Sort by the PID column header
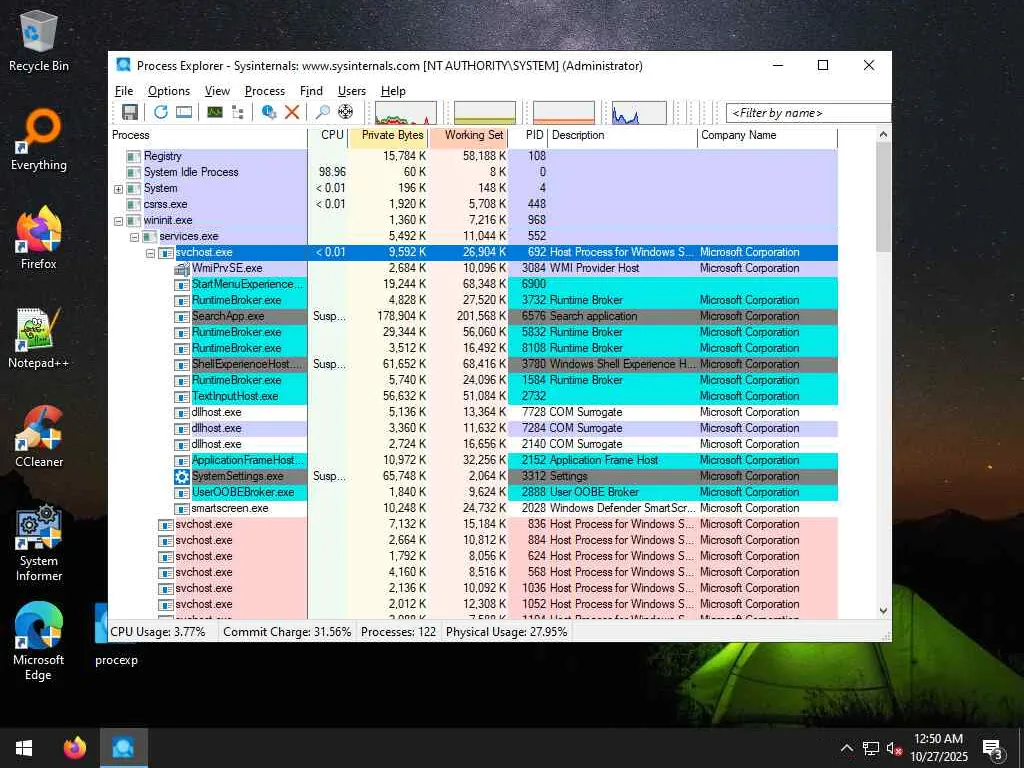 (x=528, y=135)
